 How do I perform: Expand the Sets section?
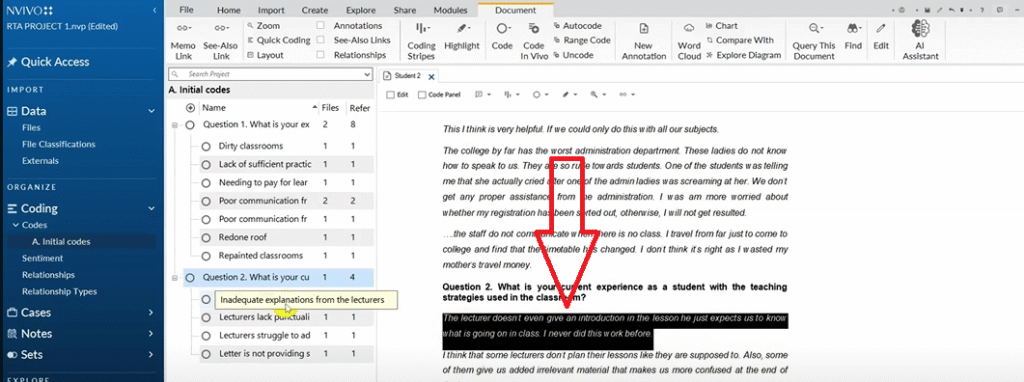click(152, 355)
